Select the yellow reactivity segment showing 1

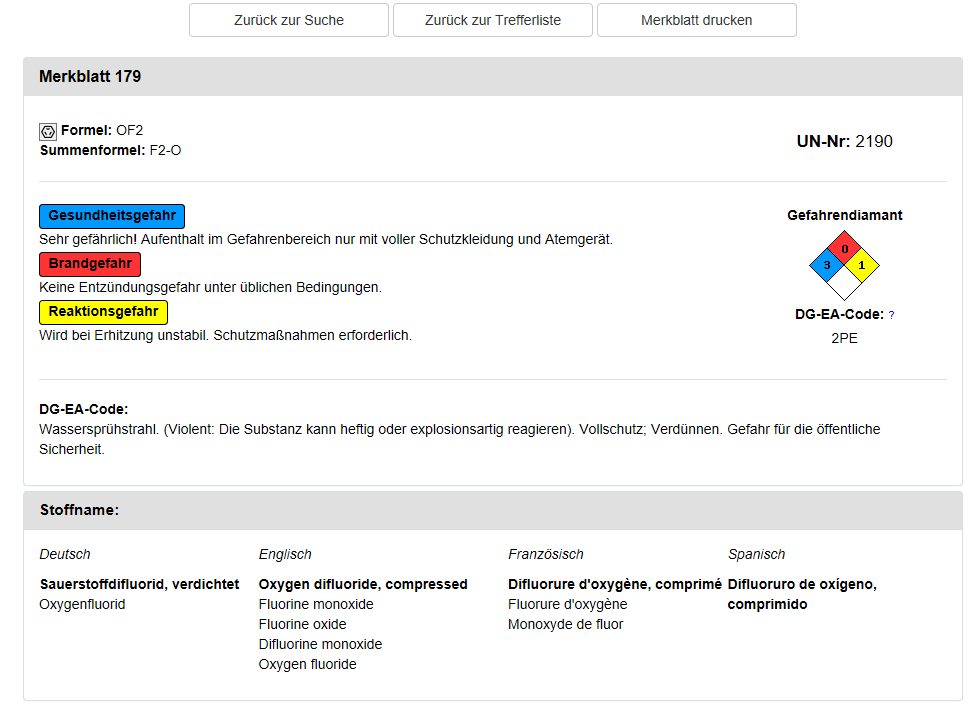tap(861, 265)
